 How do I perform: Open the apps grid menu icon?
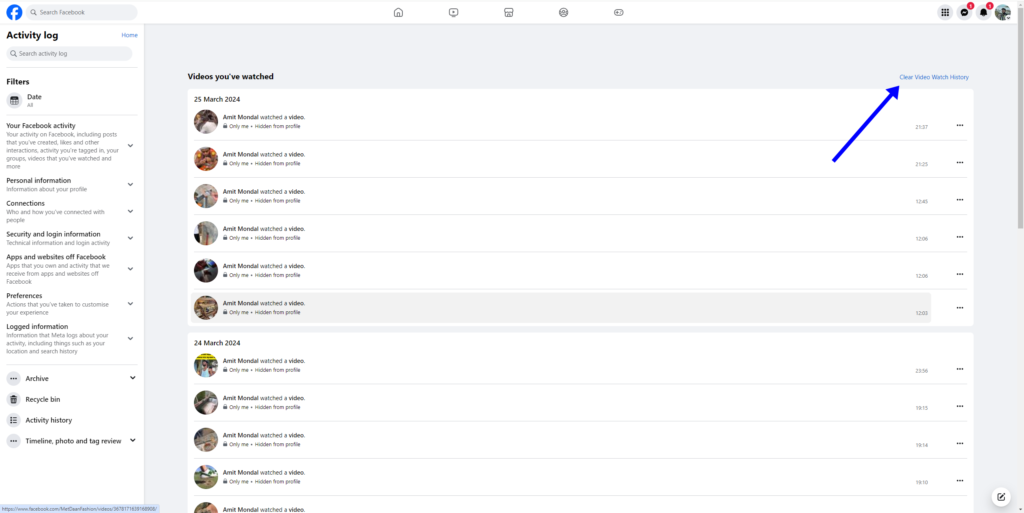coord(945,12)
